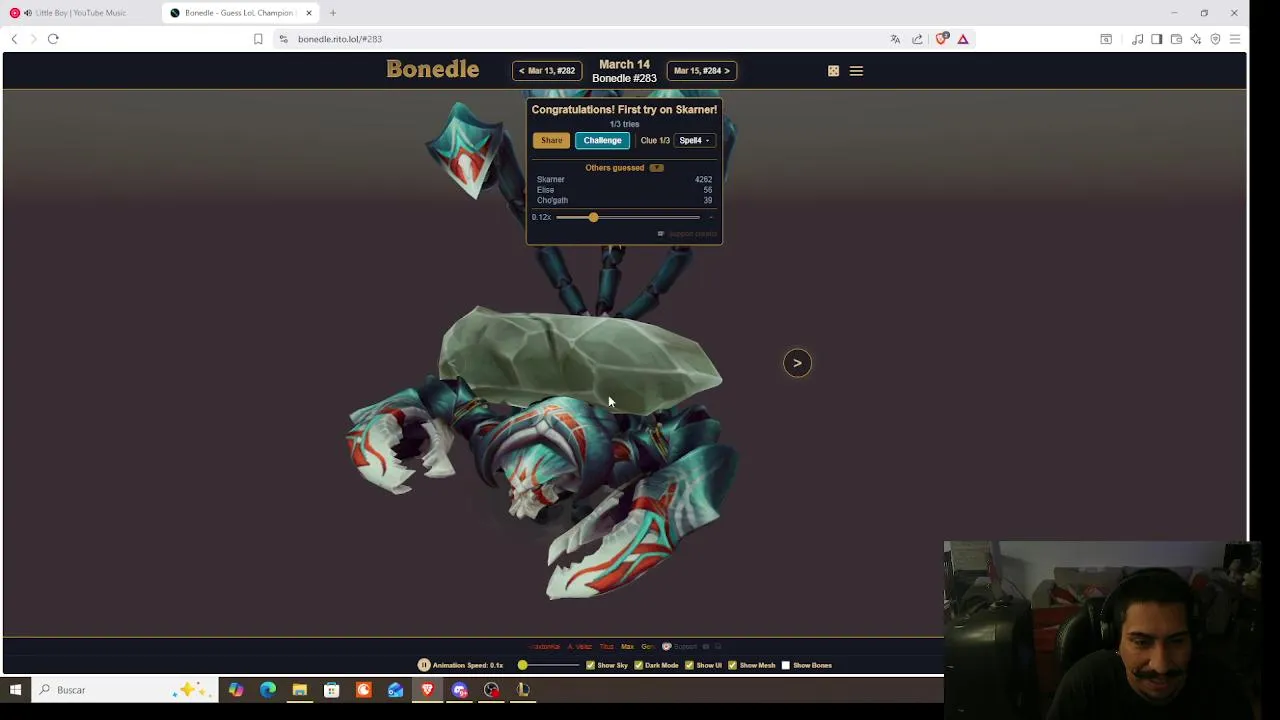This screenshot has height=720, width=1280.
Task: Click the share page icon in address bar
Action: 917,39
